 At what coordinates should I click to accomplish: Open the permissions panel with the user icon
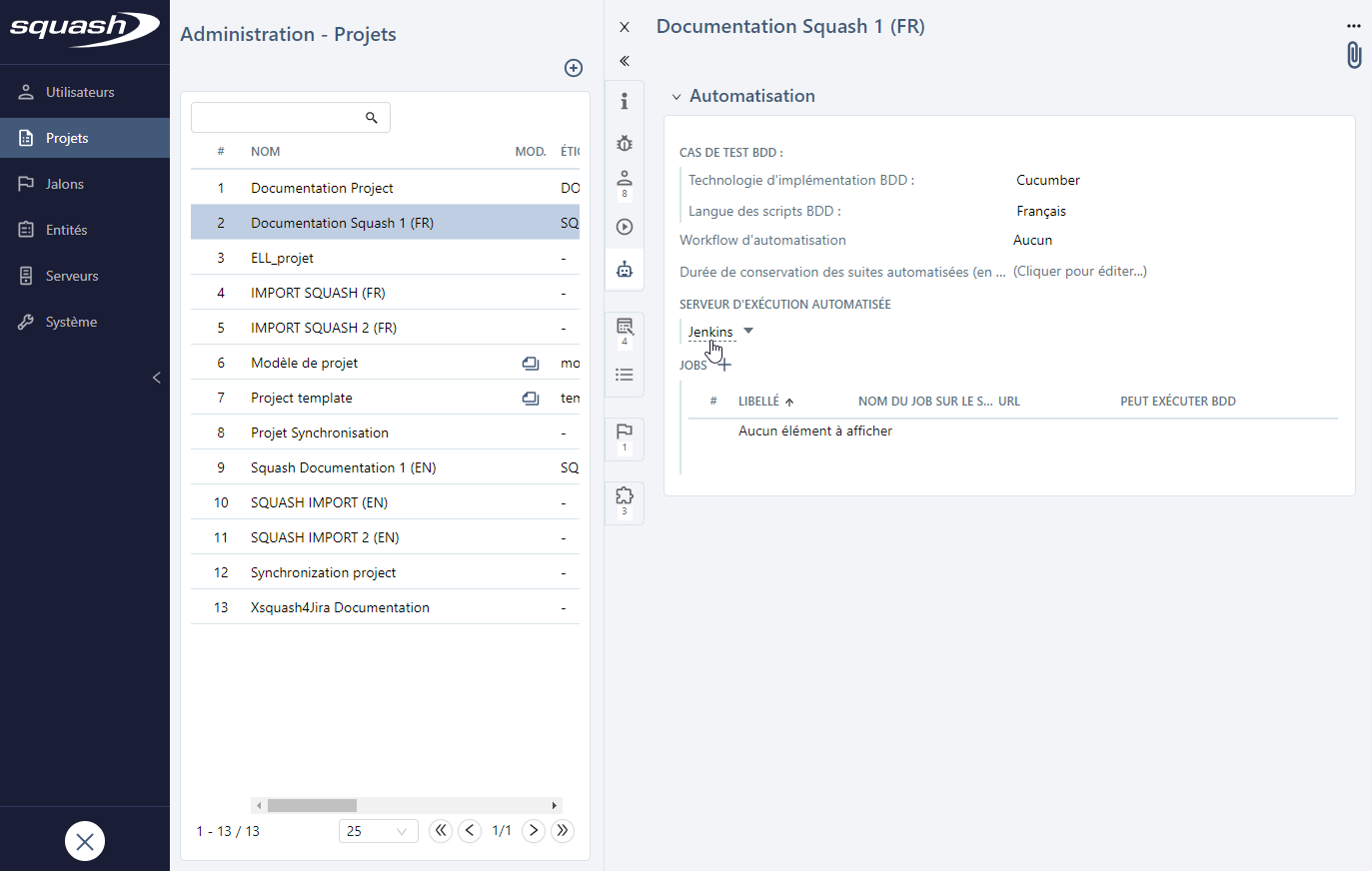(x=624, y=184)
